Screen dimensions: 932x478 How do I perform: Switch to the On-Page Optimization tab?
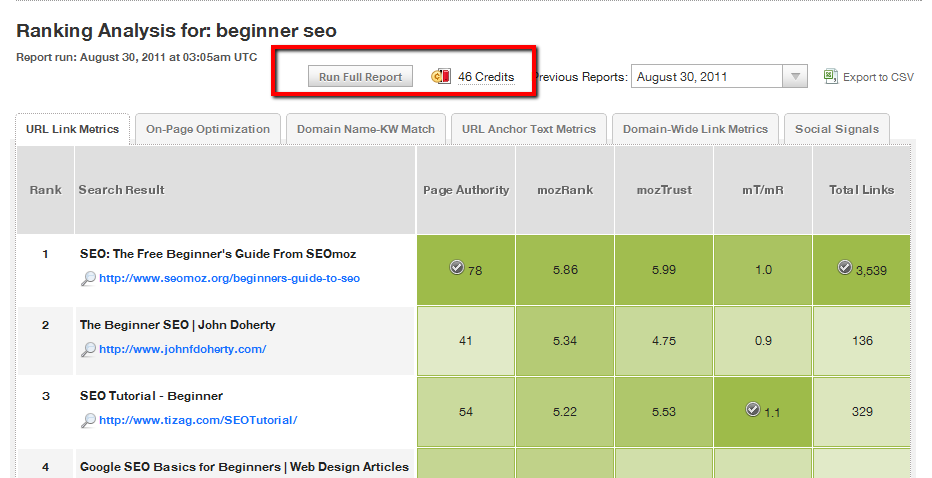[x=208, y=129]
